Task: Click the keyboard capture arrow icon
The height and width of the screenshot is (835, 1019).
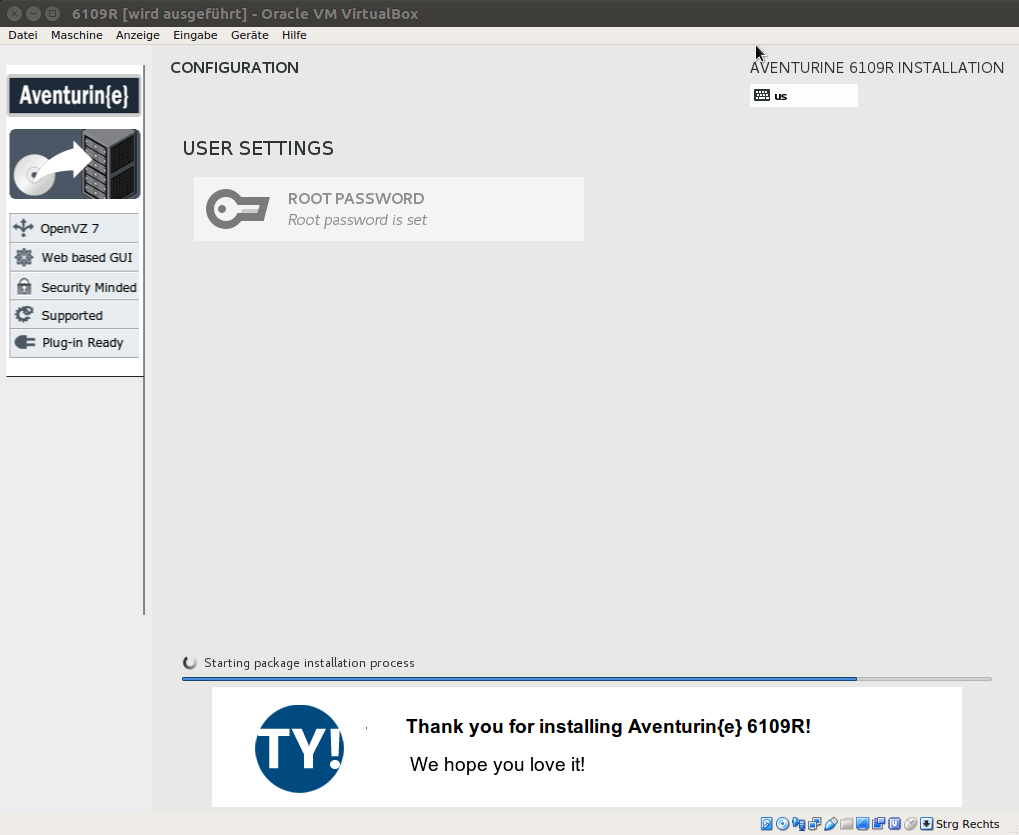Action: pos(926,824)
